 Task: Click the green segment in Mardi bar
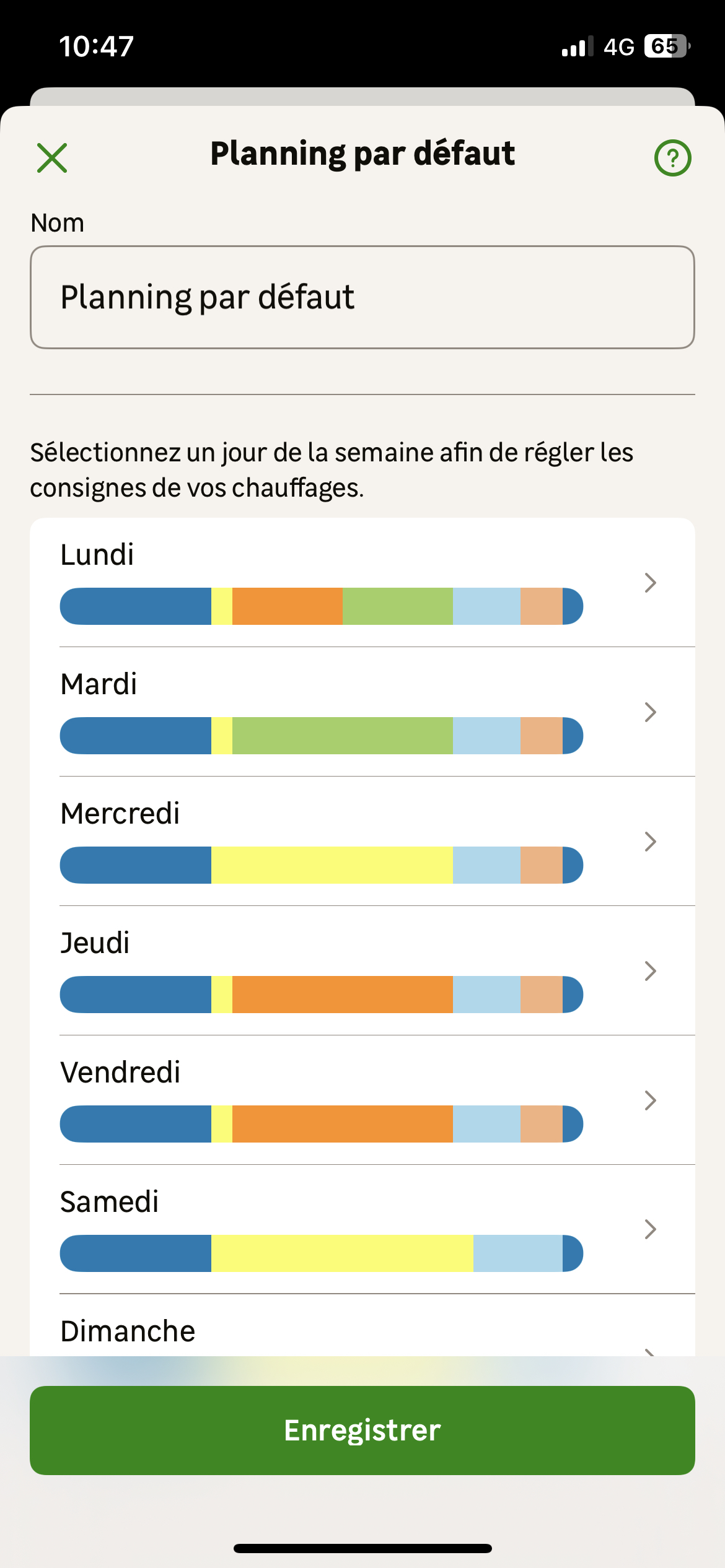click(x=342, y=736)
